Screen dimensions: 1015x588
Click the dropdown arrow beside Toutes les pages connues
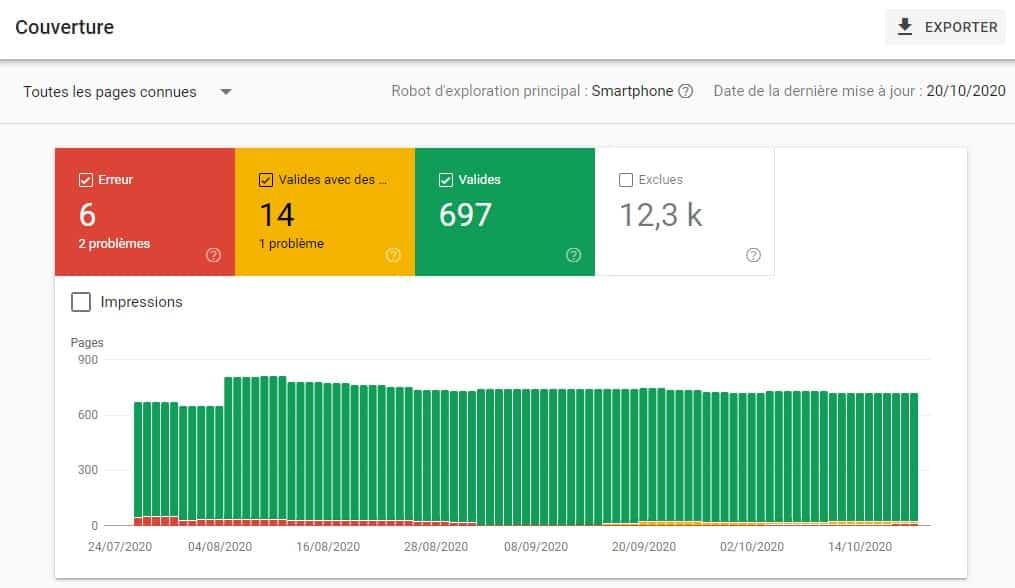coord(226,91)
